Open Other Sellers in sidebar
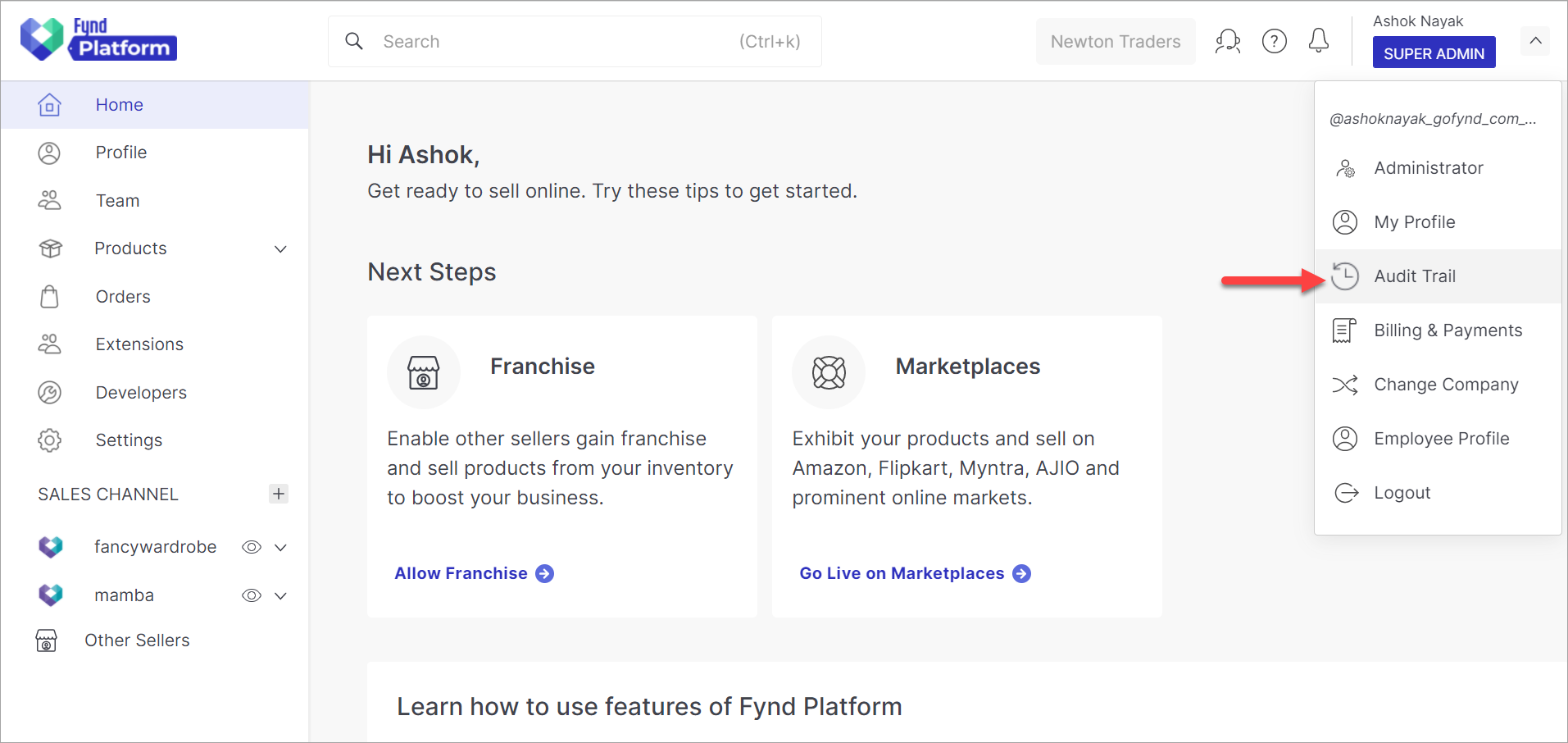1568x743 pixels. click(155, 640)
